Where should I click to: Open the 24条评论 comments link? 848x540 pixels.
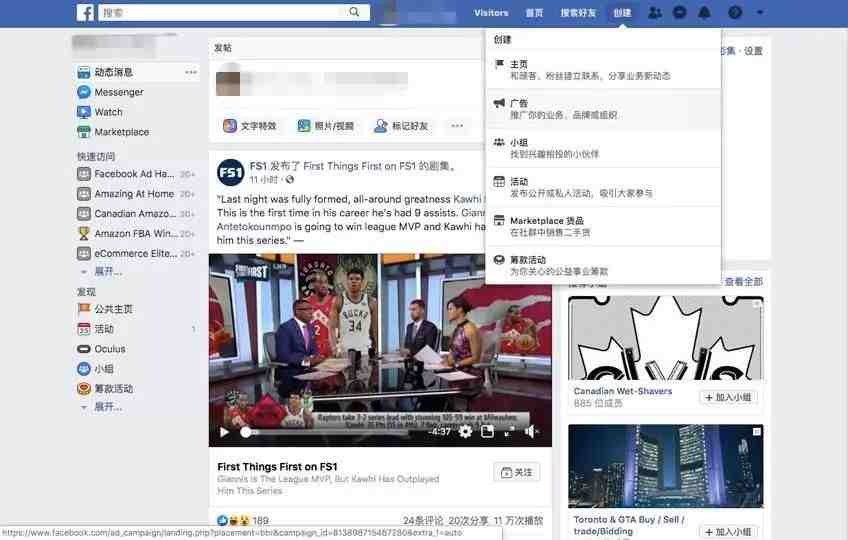424,521
